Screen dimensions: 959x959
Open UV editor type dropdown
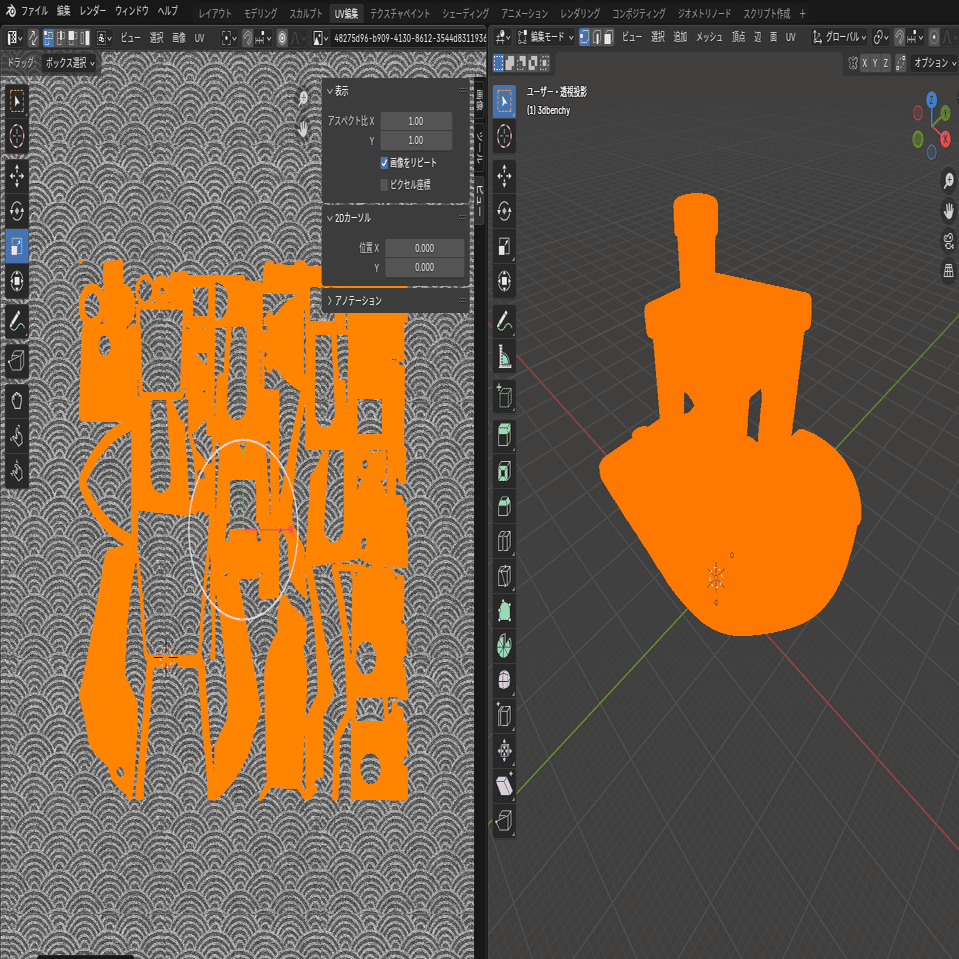point(14,38)
